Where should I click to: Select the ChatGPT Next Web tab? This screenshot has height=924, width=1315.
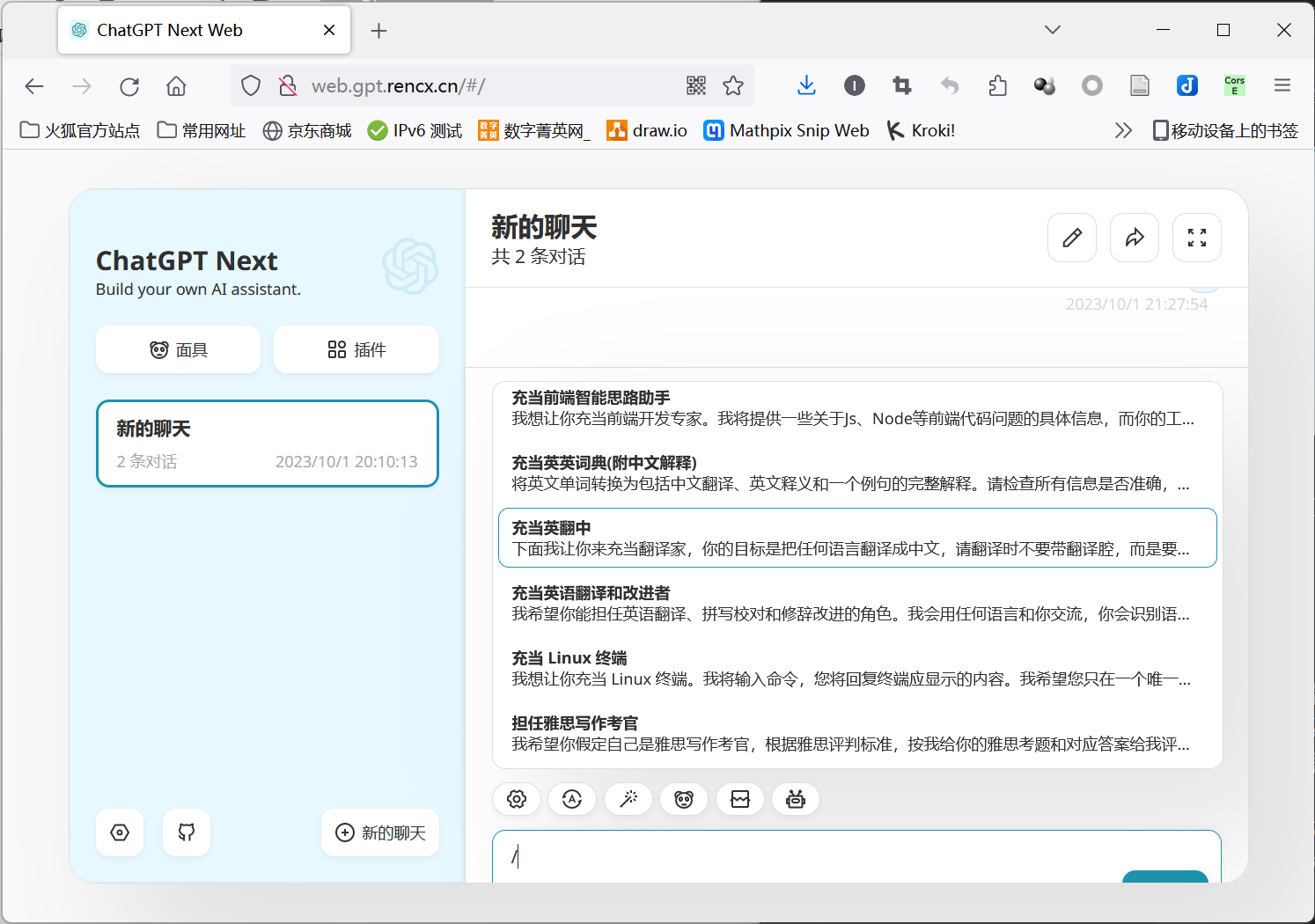[x=204, y=30]
